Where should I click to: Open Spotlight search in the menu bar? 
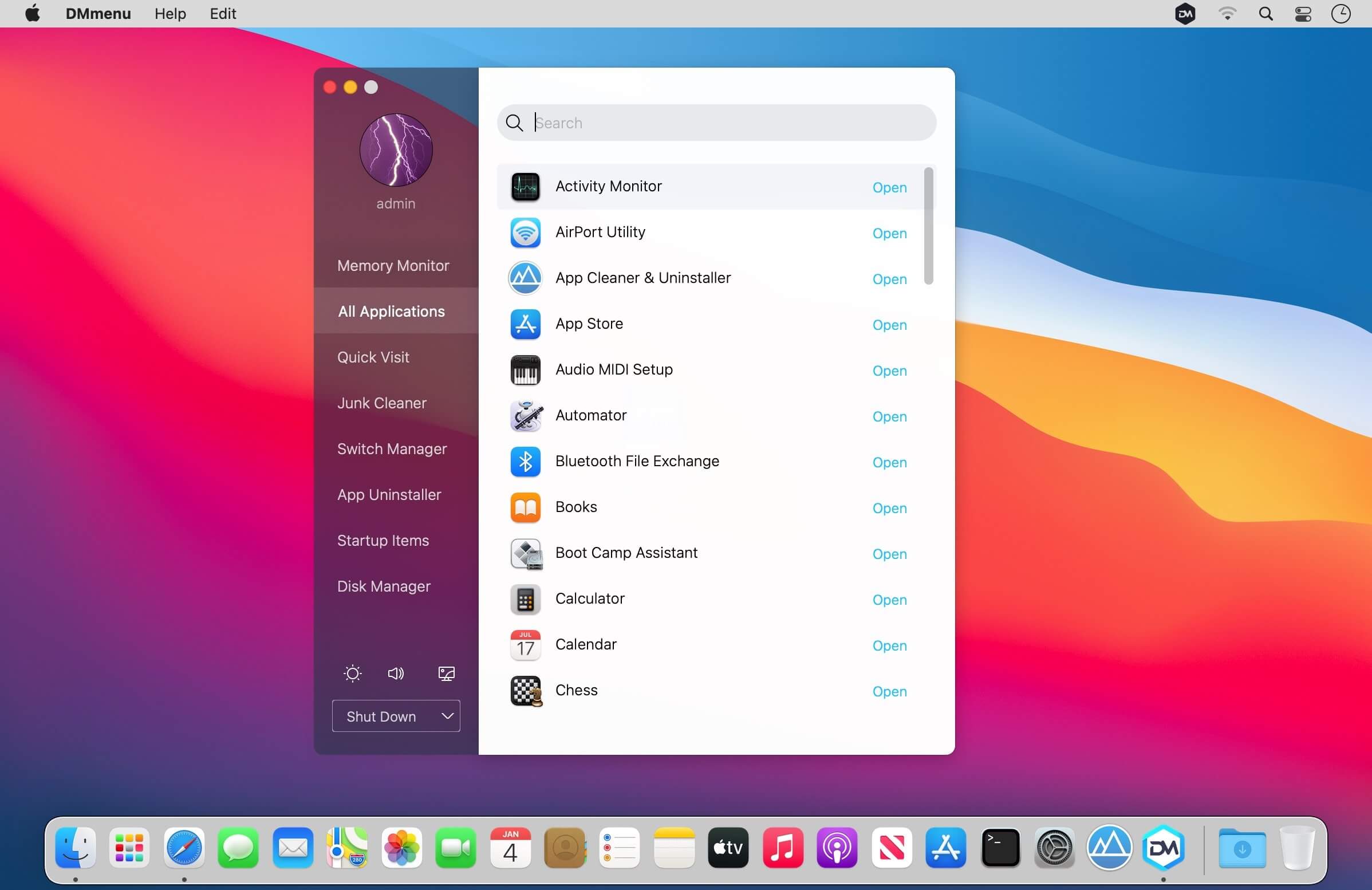1265,13
